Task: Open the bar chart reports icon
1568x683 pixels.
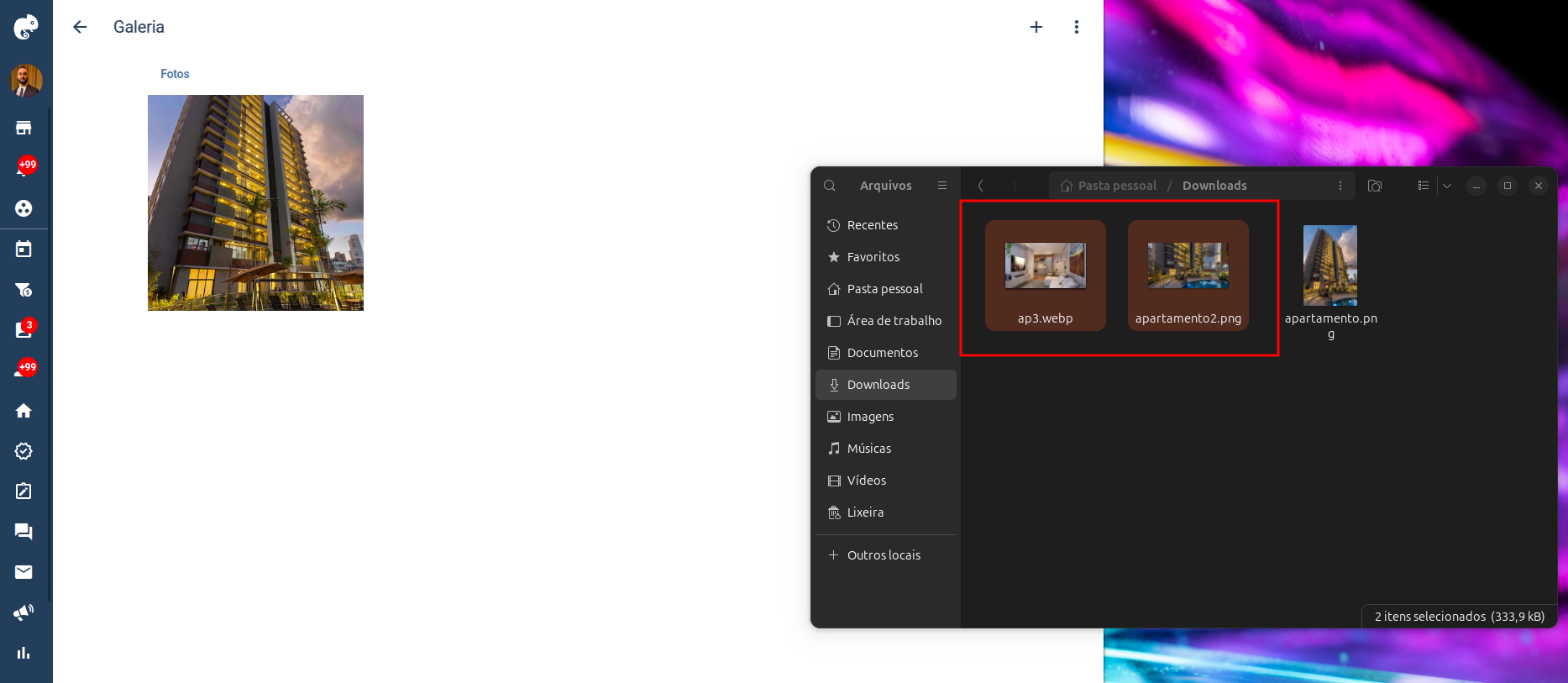Action: coord(24,653)
